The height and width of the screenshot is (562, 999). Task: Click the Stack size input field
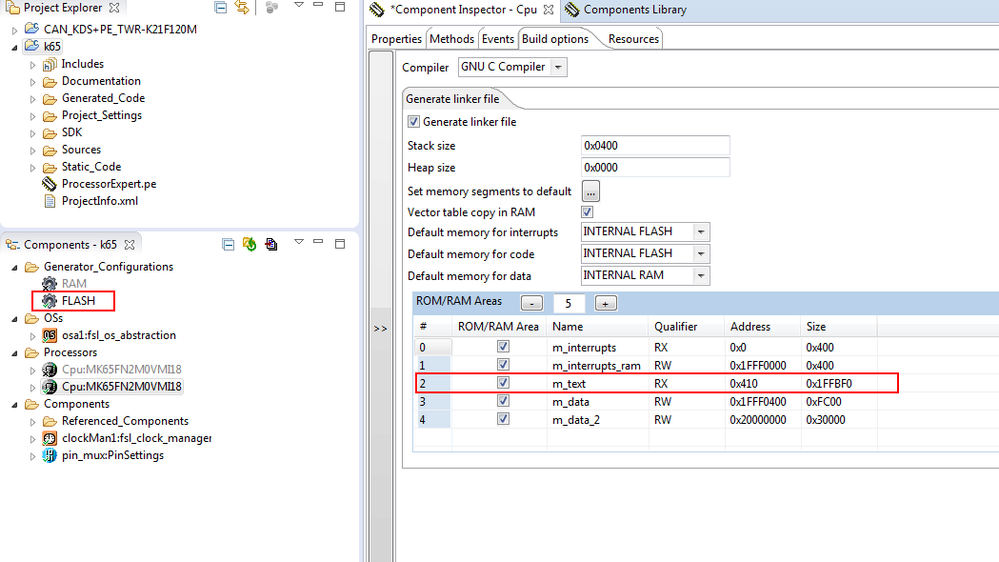click(656, 146)
